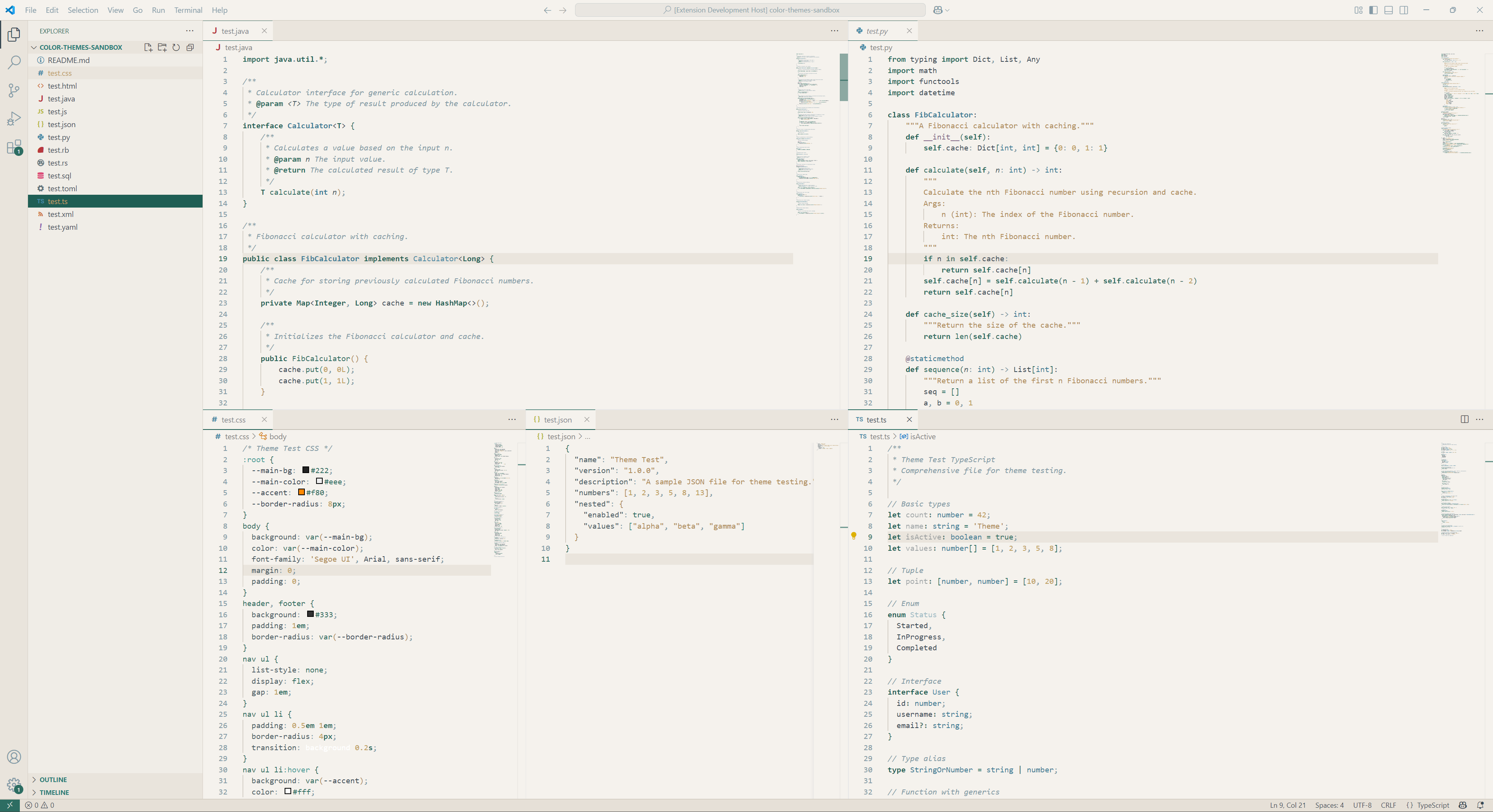Click the split editor icon for test.ts

1464,419
